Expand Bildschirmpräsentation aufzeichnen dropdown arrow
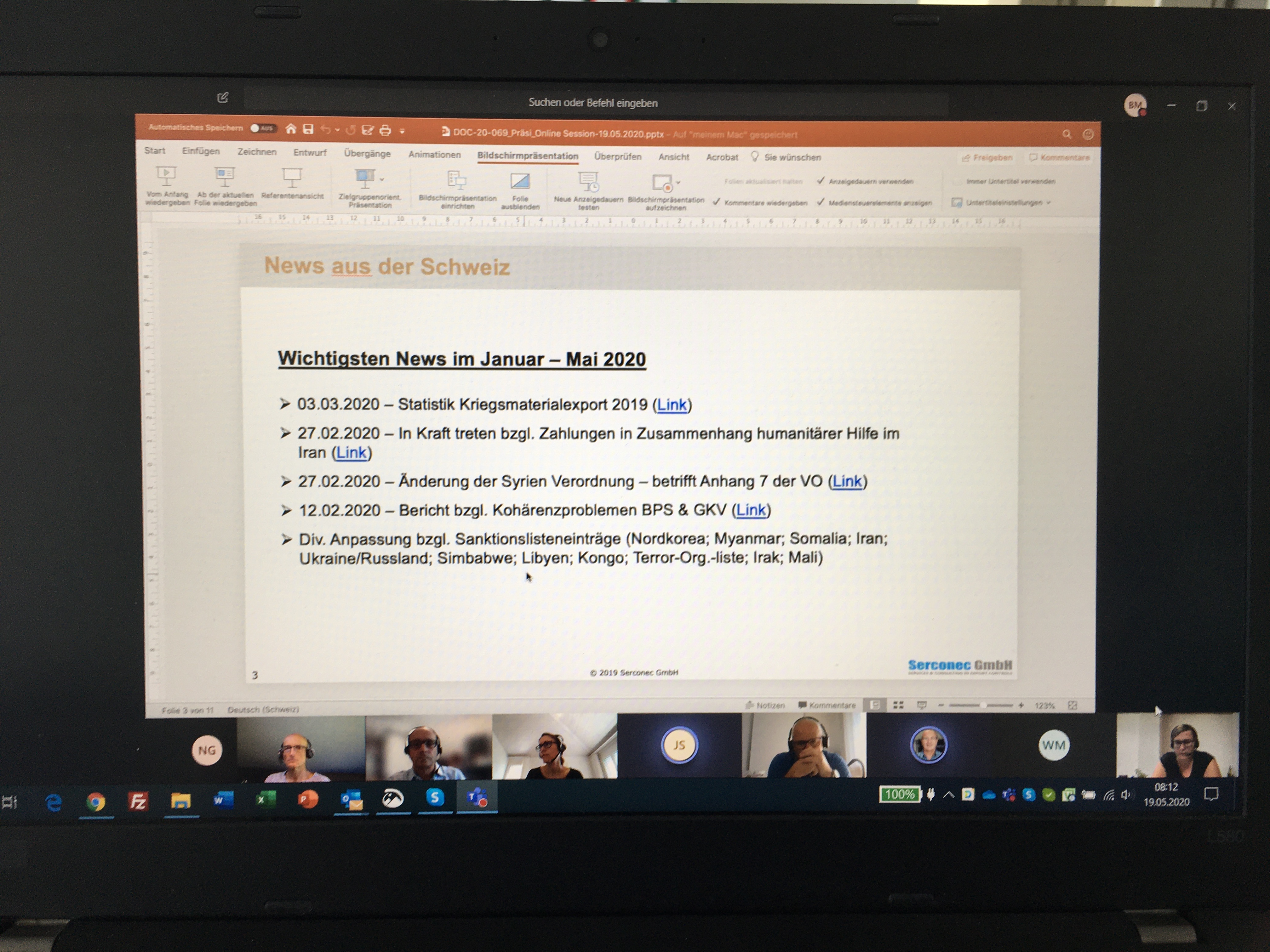The width and height of the screenshot is (1270, 952). 678,182
